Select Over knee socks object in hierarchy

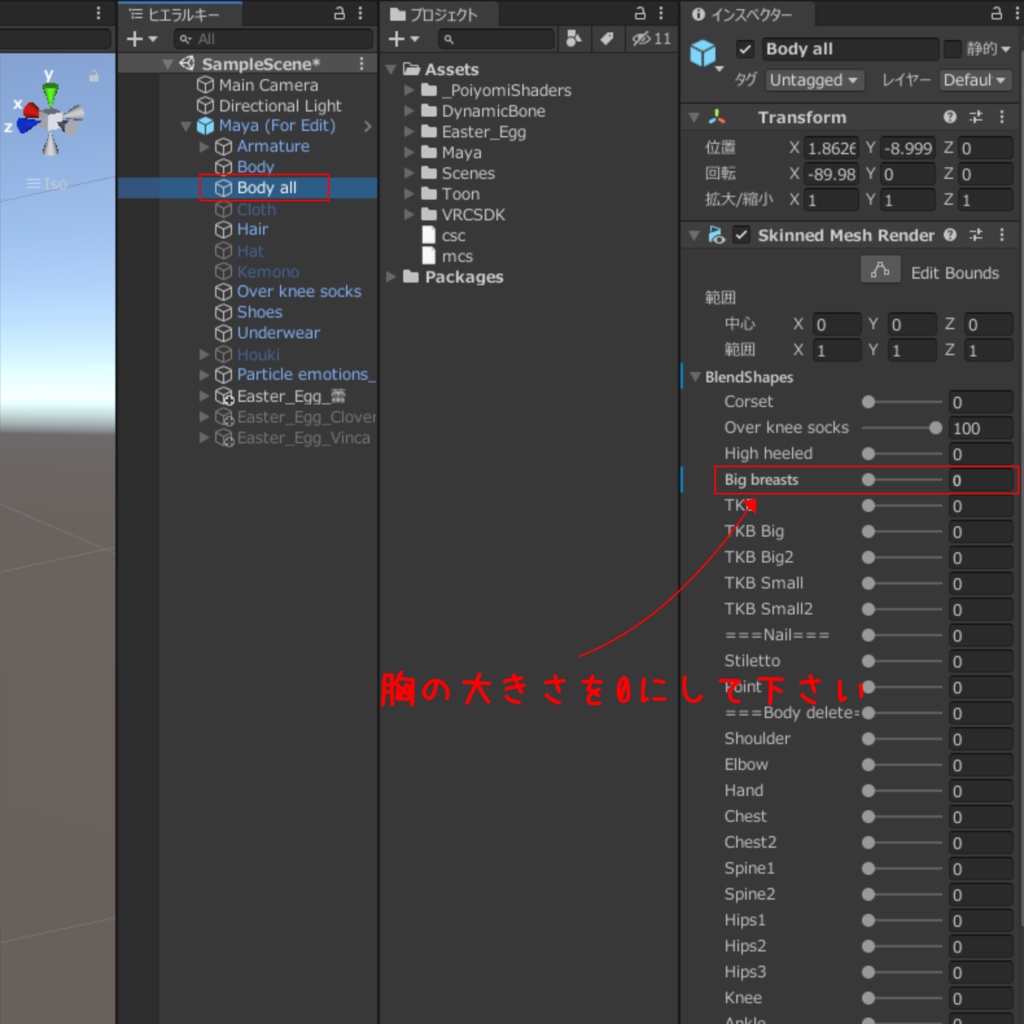299,291
